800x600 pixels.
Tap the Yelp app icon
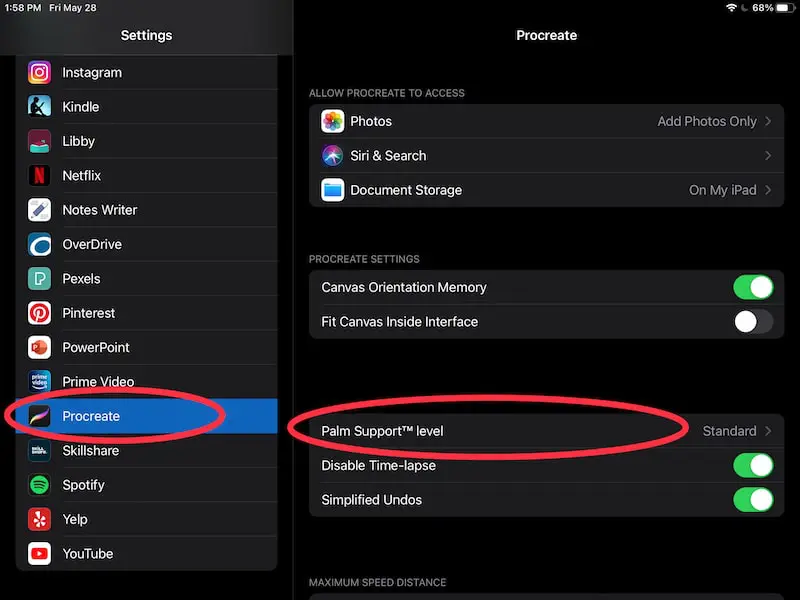pyautogui.click(x=39, y=519)
